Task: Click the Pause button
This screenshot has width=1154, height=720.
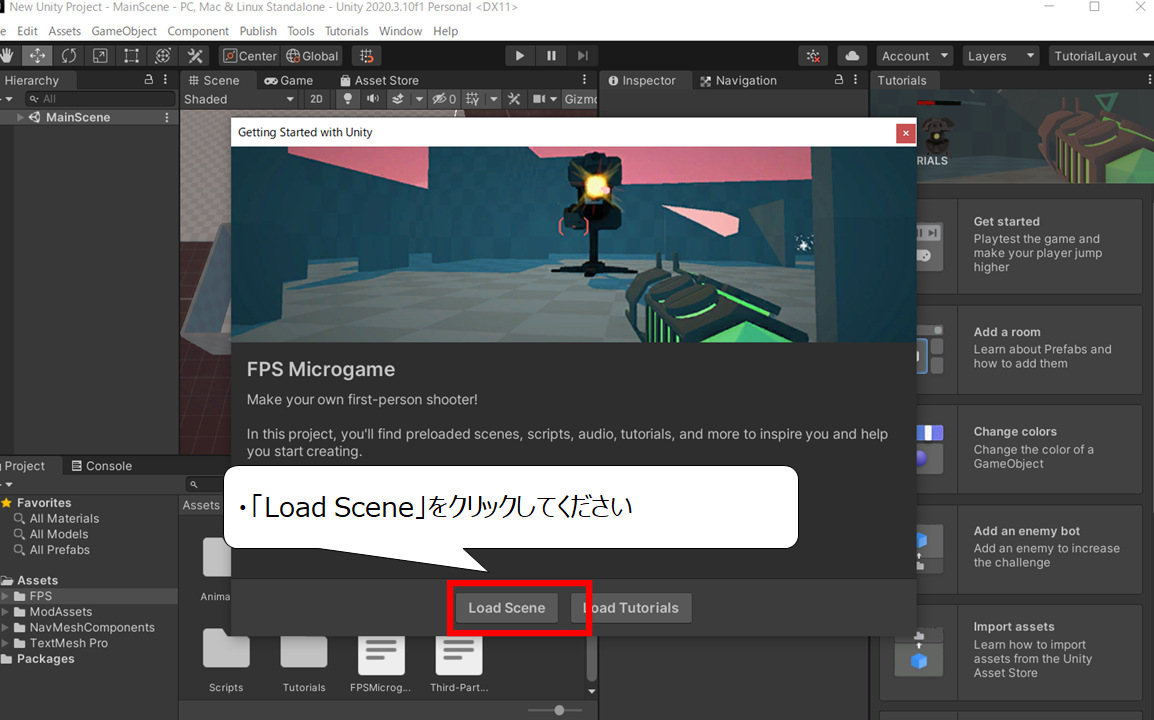Action: click(x=551, y=56)
